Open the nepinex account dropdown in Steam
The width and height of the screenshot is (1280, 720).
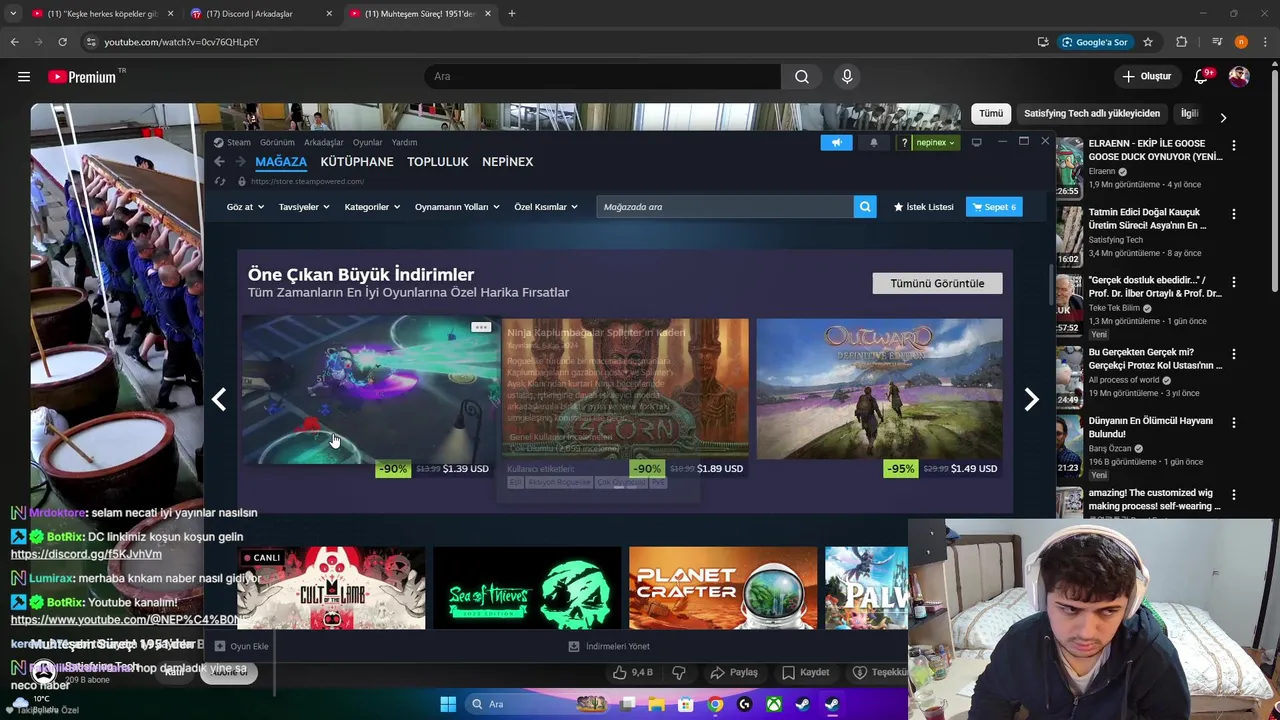click(x=936, y=142)
